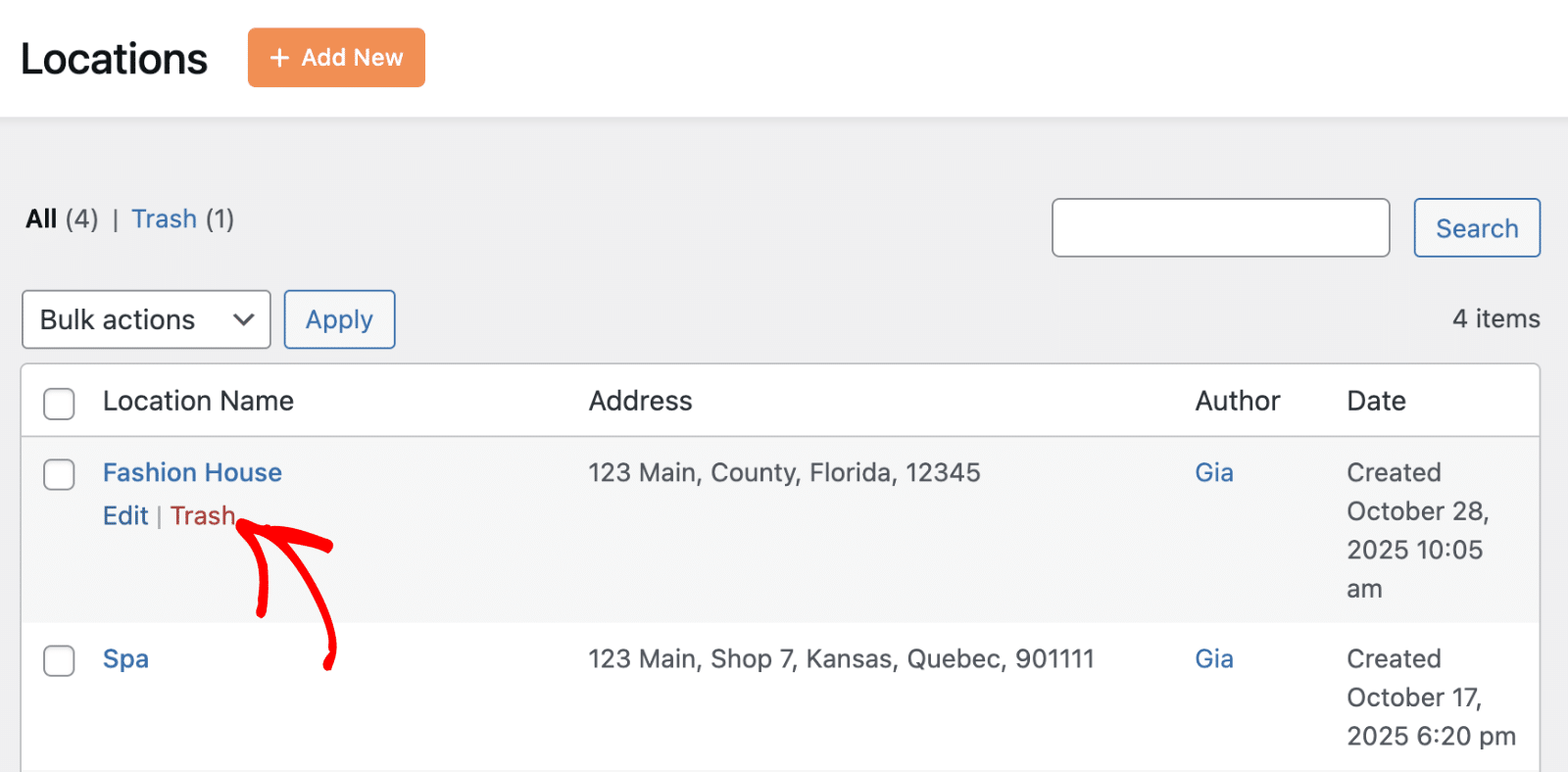The height and width of the screenshot is (772, 1568).
Task: Click author Gia in Spa row
Action: click(x=1213, y=658)
